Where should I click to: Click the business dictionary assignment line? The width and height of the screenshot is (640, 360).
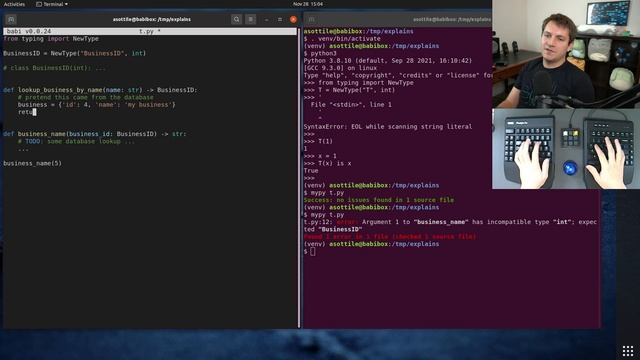[x=97, y=105]
